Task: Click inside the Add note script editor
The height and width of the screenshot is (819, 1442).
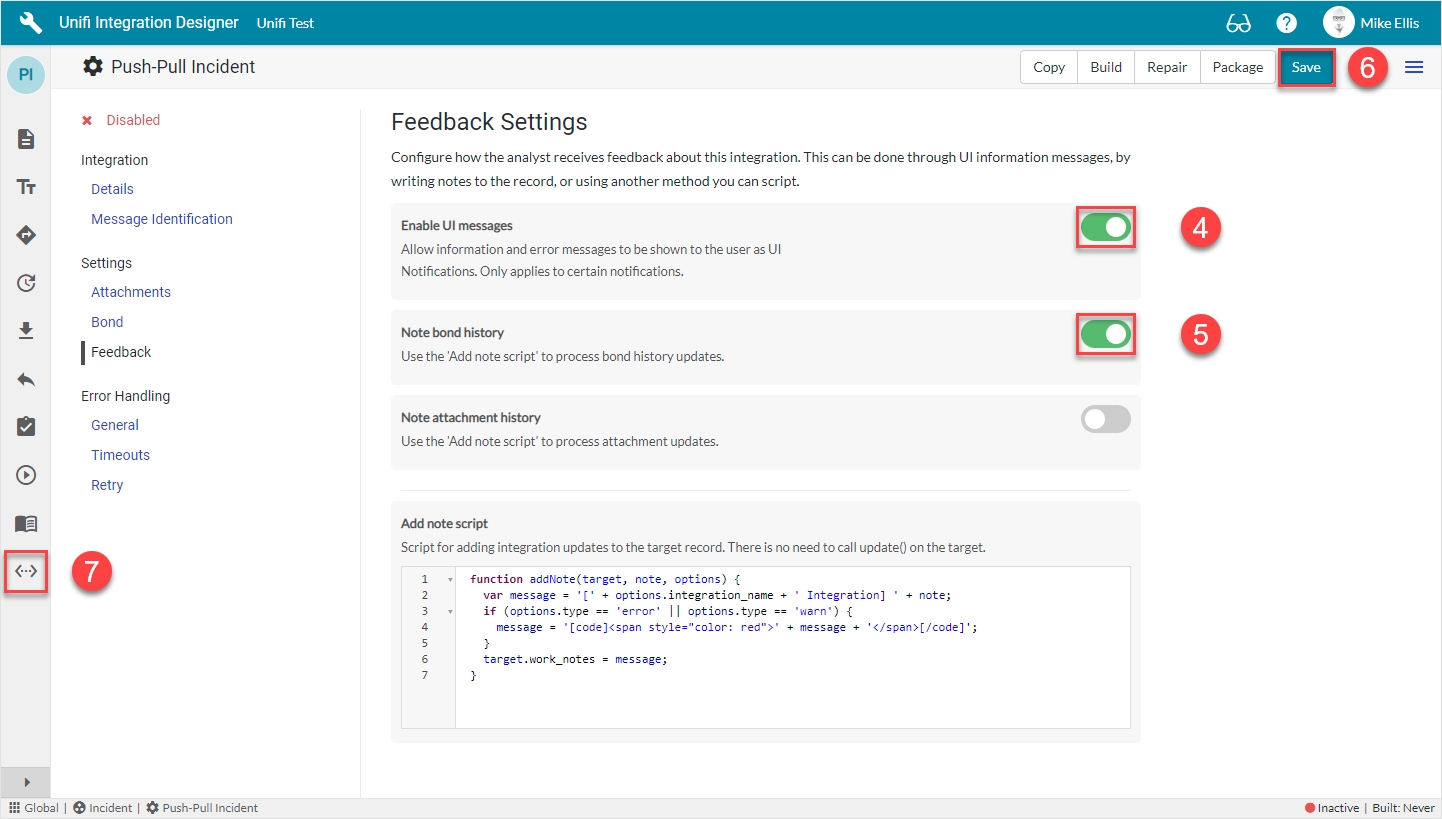Action: [790, 700]
